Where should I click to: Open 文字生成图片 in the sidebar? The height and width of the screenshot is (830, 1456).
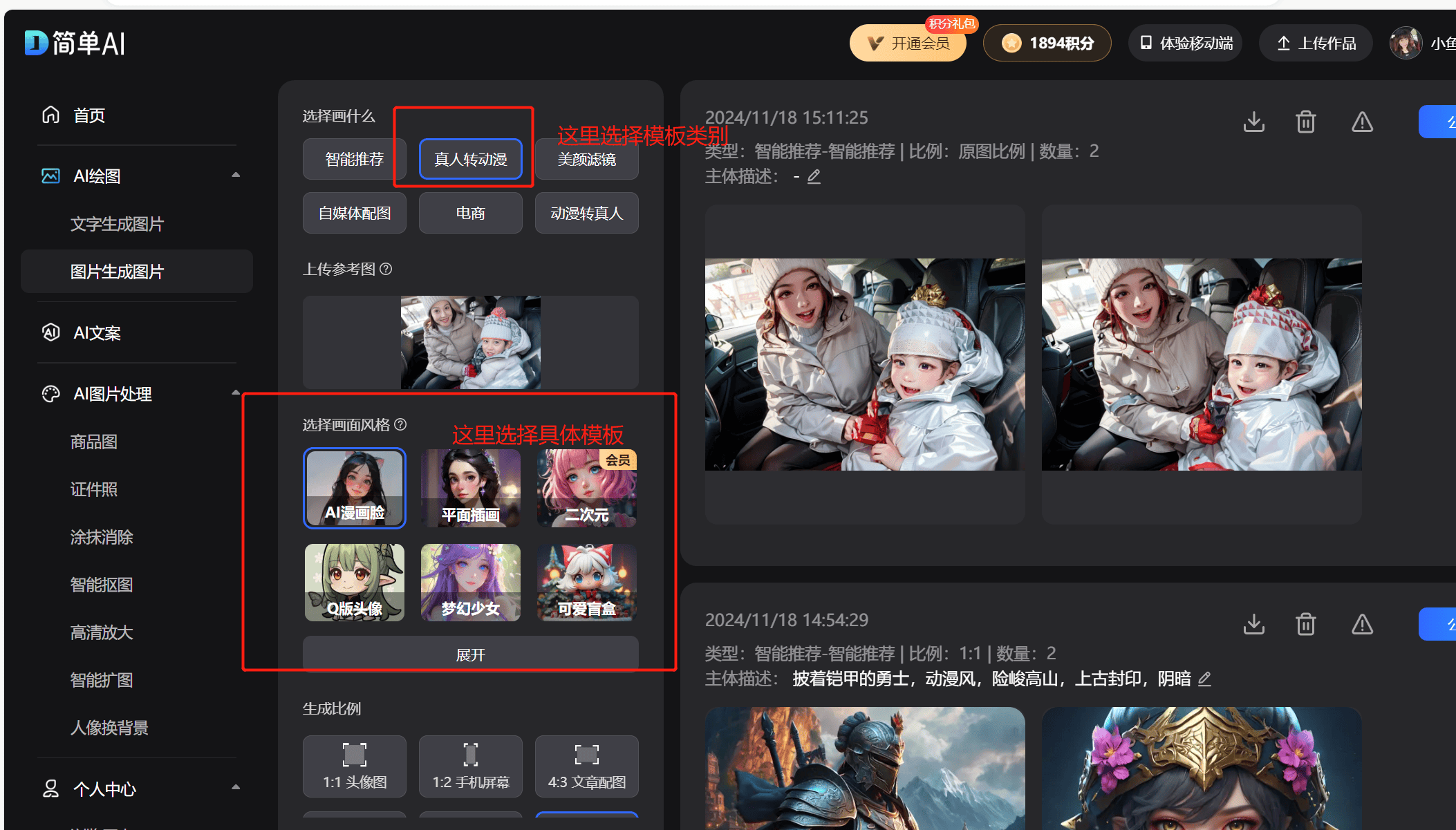pyautogui.click(x=117, y=224)
